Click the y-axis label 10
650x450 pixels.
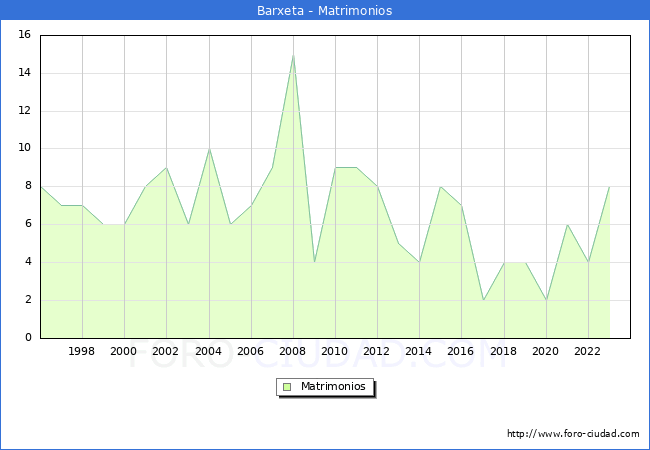(25, 148)
